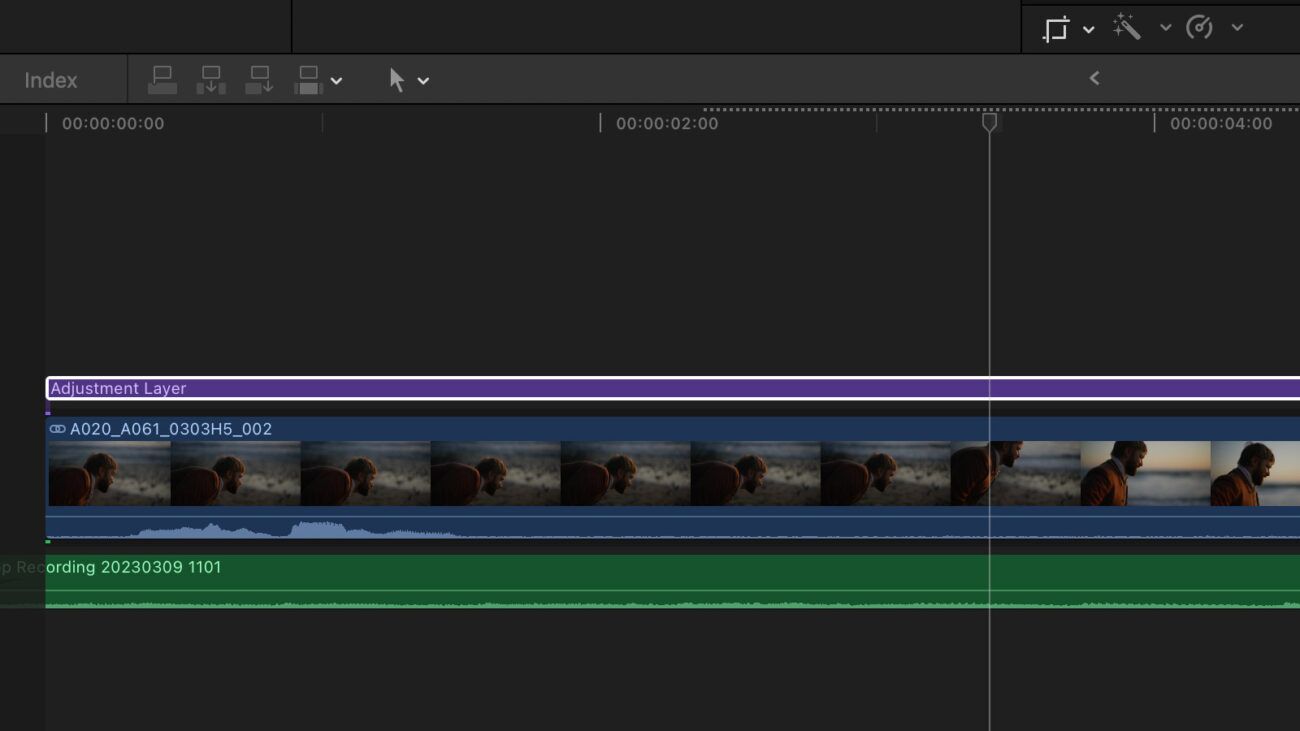Toggle the clip link icon on A020_A061_0303H5_002

click(x=59, y=429)
